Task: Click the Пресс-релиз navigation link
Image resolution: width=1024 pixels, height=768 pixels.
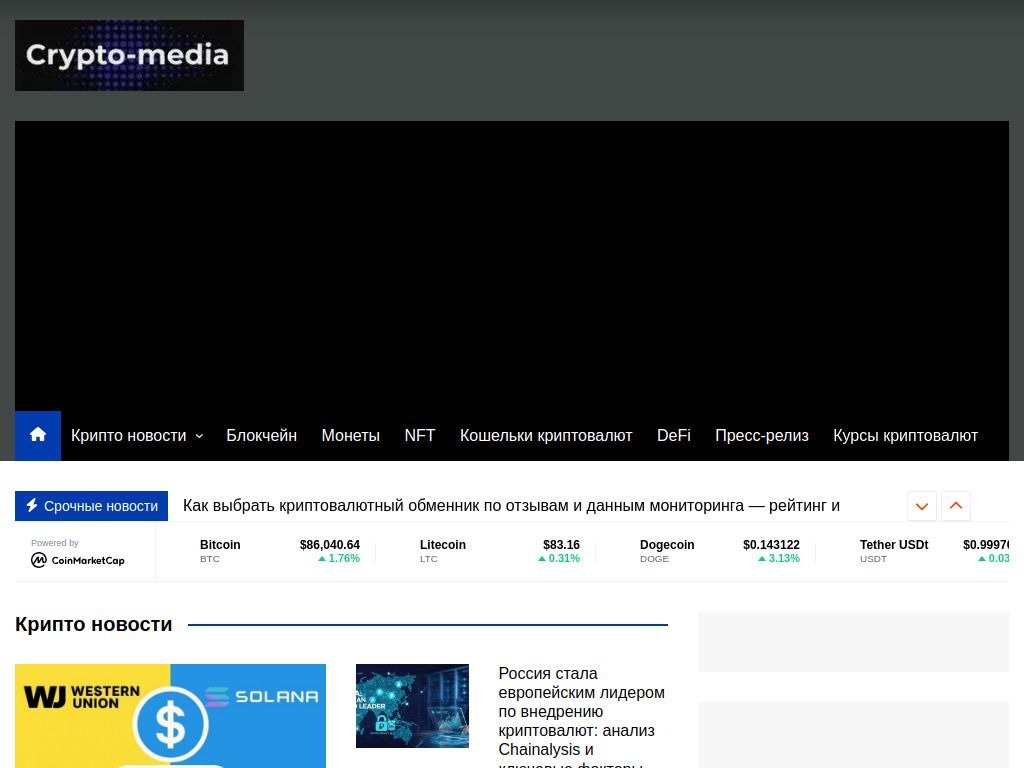Action: tap(762, 435)
